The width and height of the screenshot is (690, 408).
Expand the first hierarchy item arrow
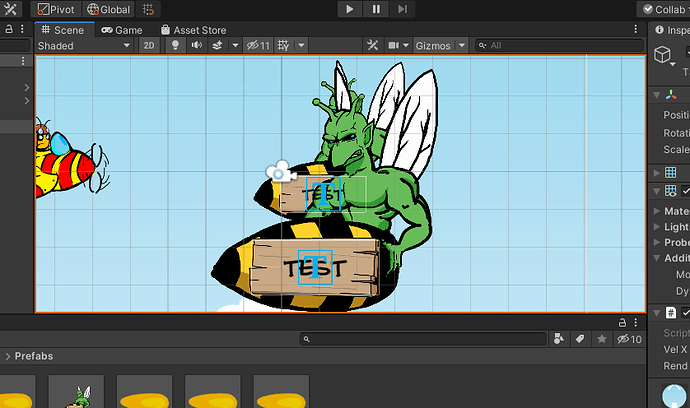(x=27, y=88)
